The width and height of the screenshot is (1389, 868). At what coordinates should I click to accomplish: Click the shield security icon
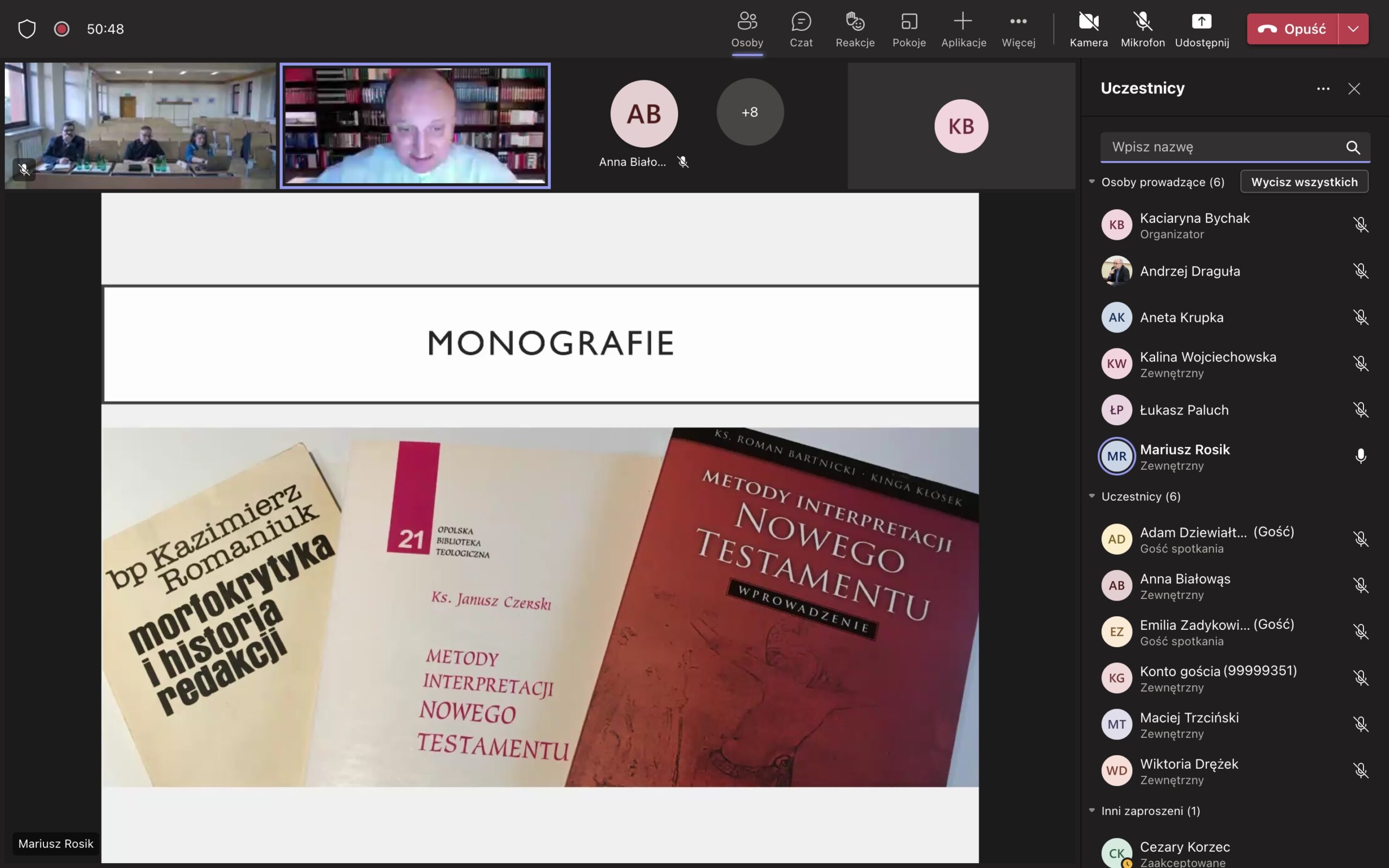tap(27, 29)
